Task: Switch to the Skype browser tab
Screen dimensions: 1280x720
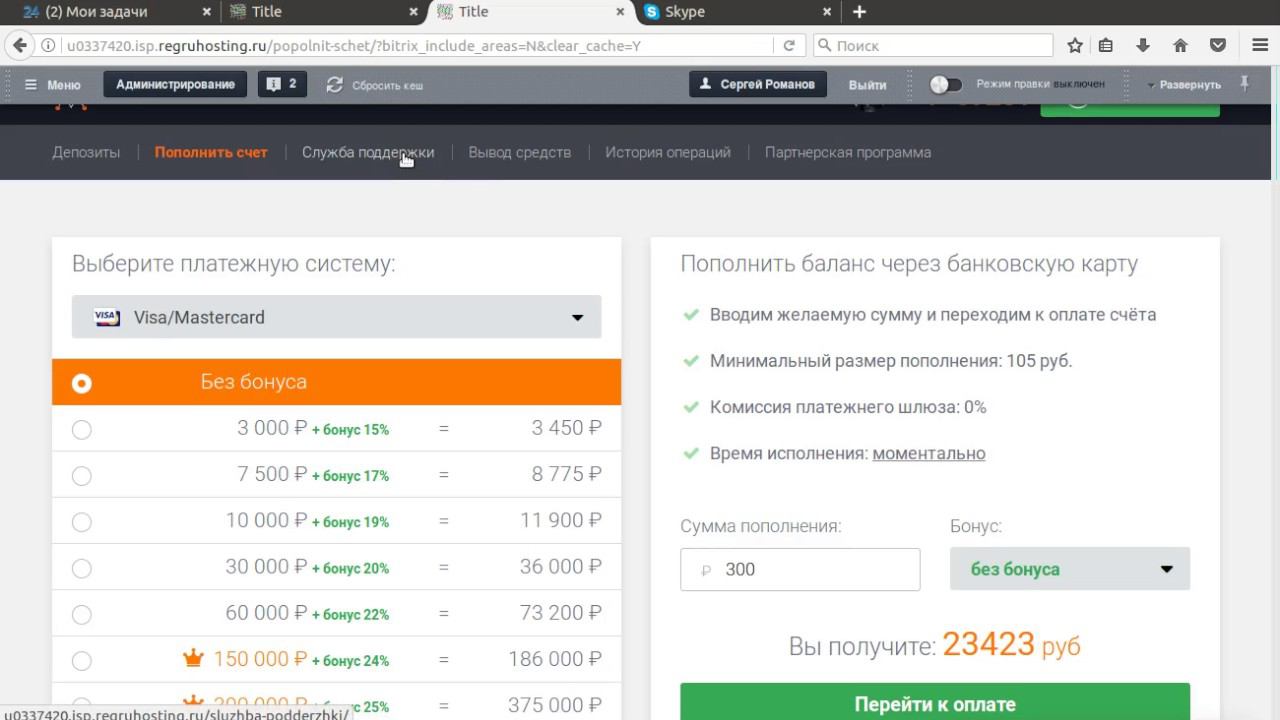Action: [x=739, y=12]
